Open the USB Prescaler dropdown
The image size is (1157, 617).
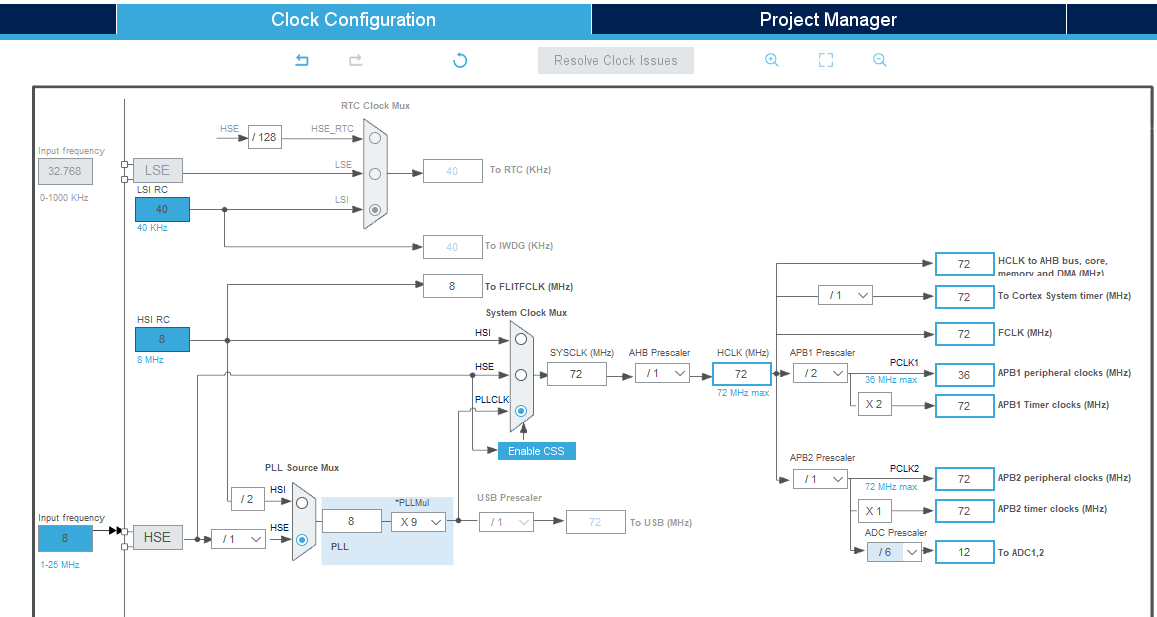tap(506, 522)
